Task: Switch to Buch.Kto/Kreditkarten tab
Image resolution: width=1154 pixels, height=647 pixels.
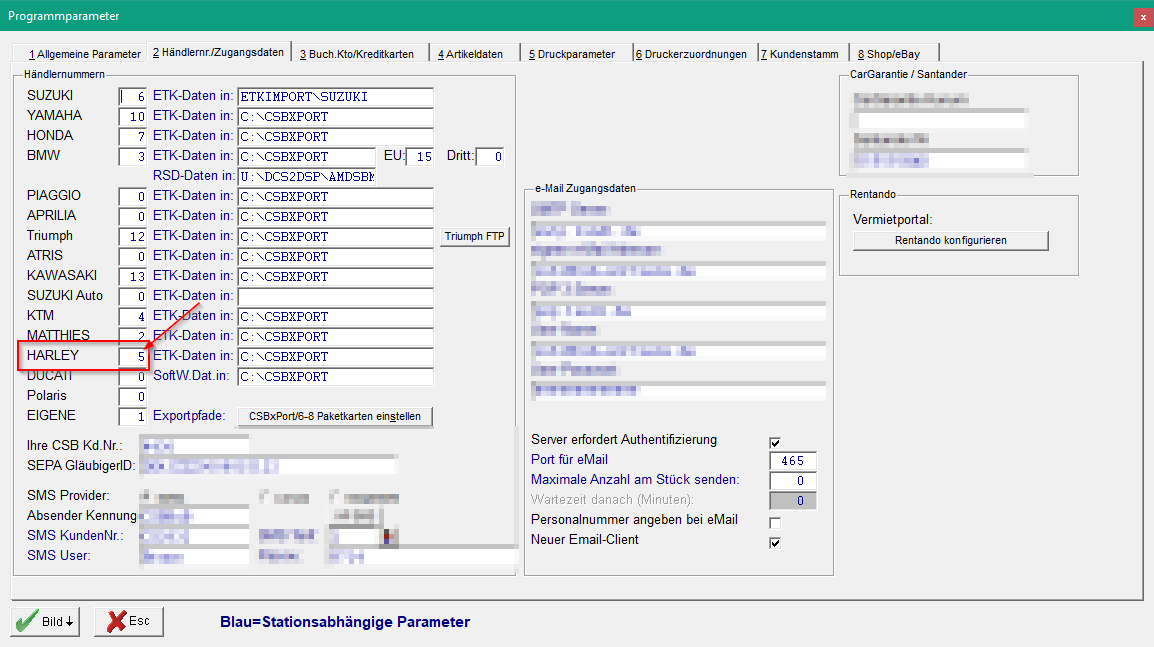Action: (x=357, y=54)
